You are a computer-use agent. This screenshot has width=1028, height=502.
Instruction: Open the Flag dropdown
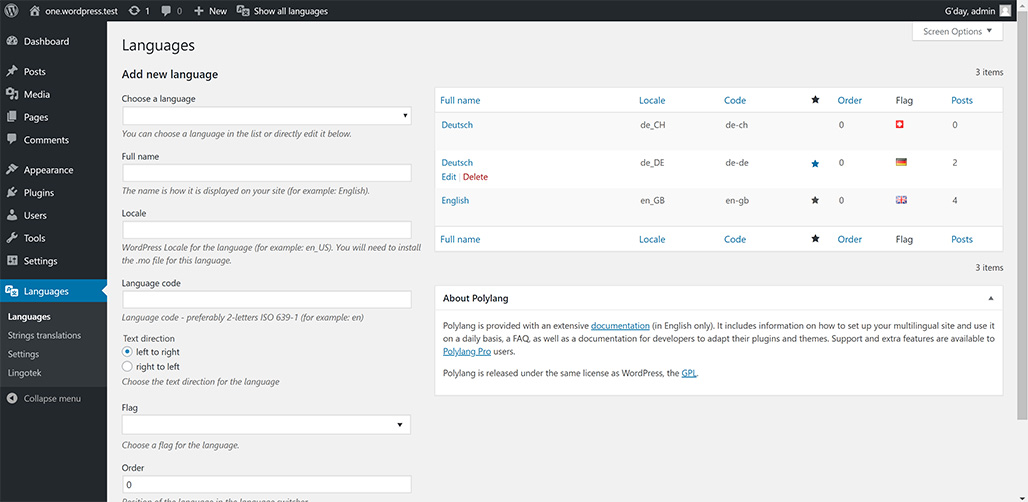[x=266, y=425]
